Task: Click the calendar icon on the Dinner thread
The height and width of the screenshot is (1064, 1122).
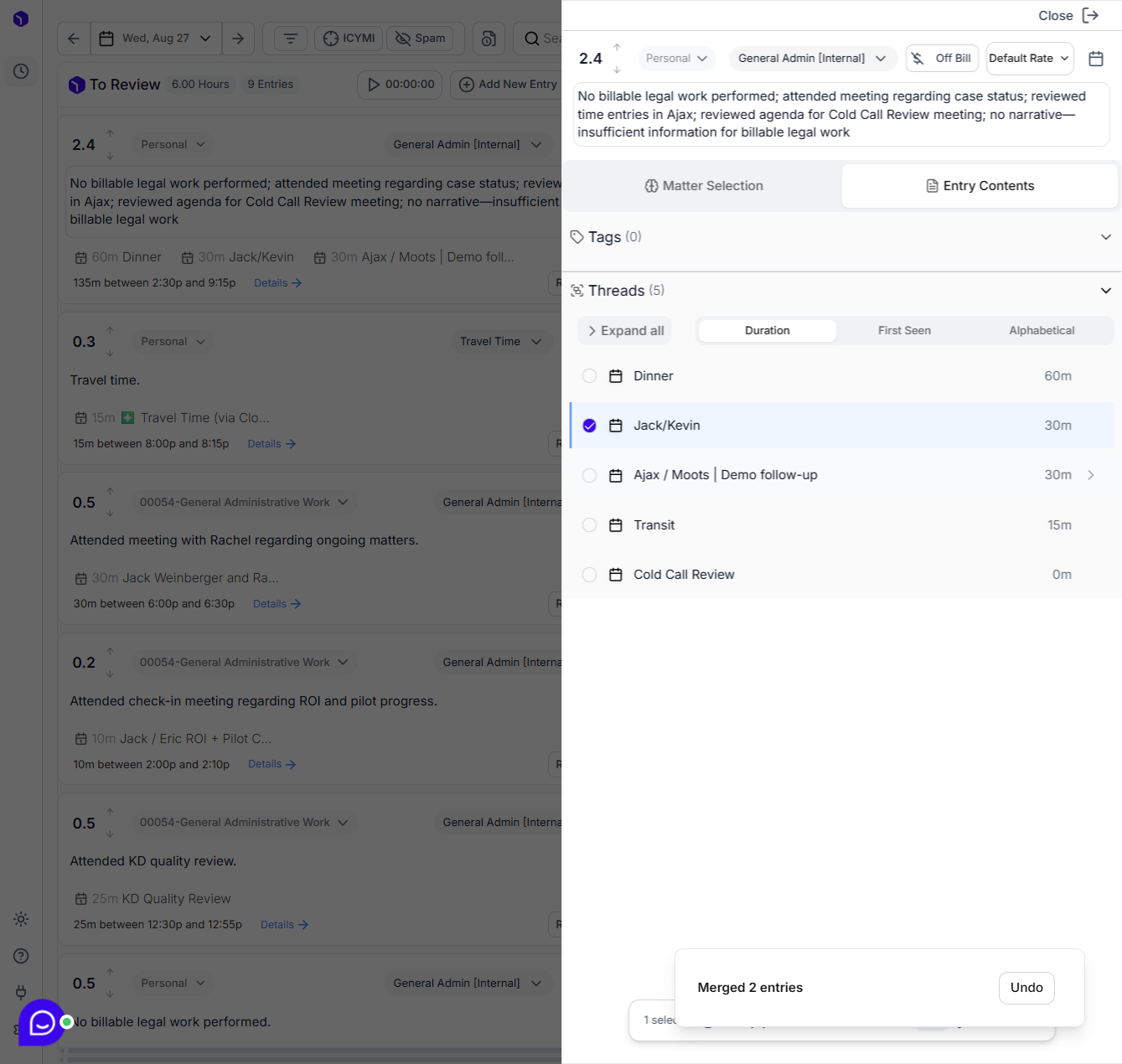Action: point(616,376)
